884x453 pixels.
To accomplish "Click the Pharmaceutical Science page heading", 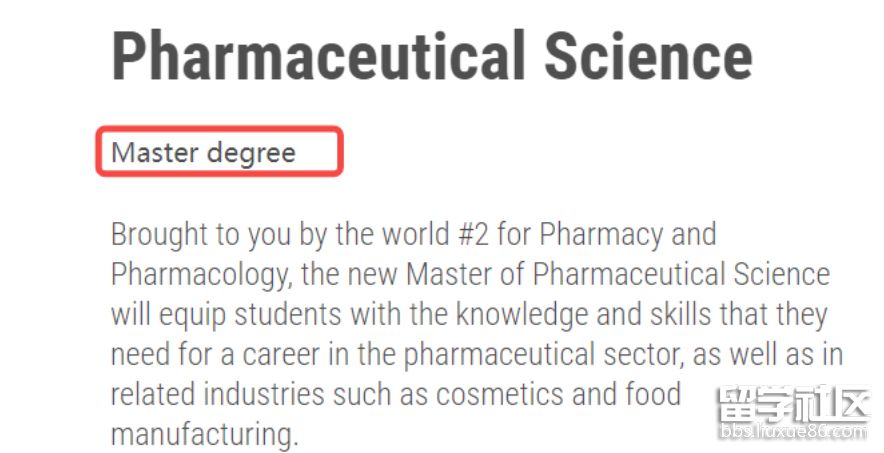I will click(432, 56).
